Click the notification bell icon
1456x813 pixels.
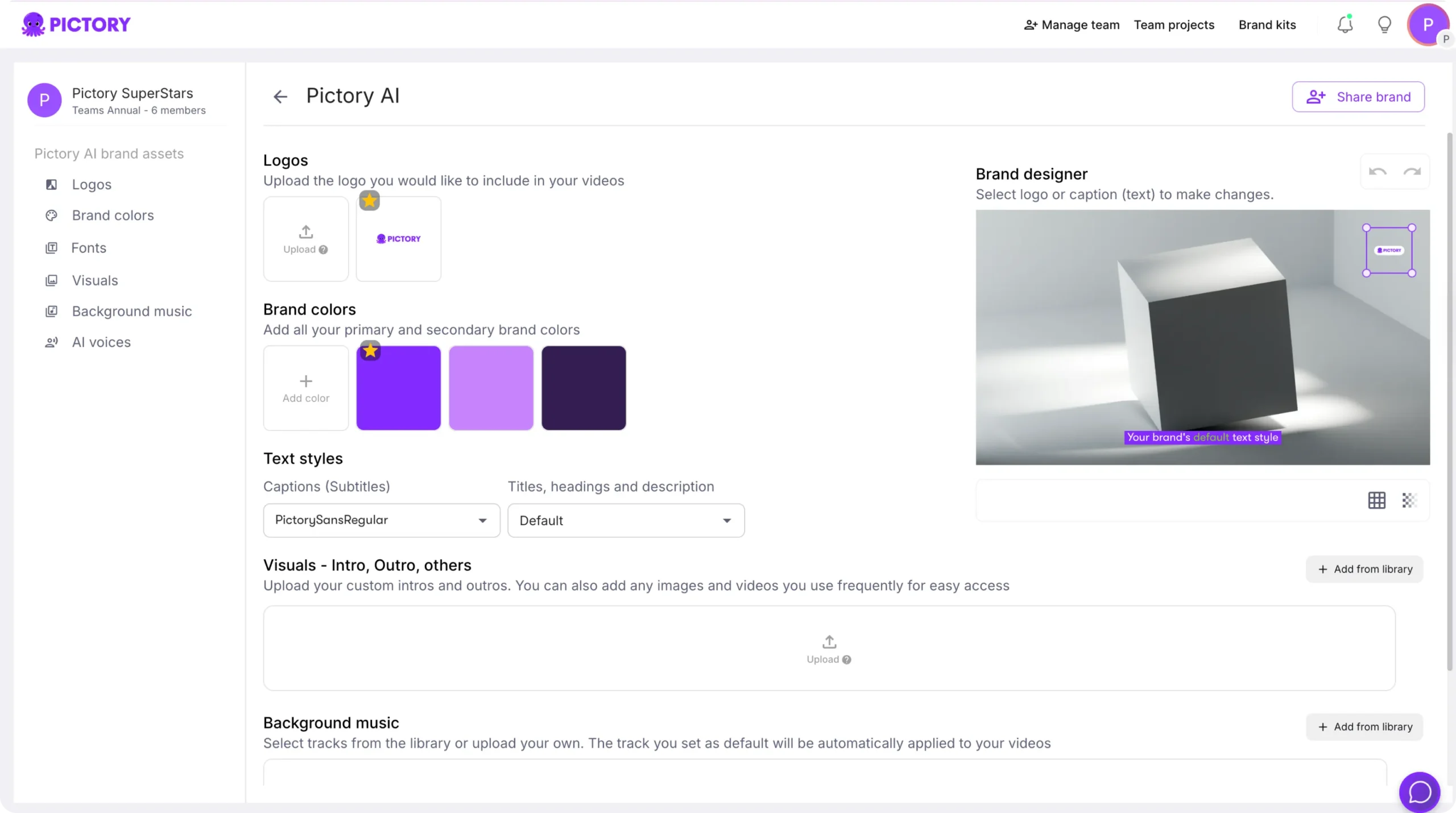click(1345, 25)
